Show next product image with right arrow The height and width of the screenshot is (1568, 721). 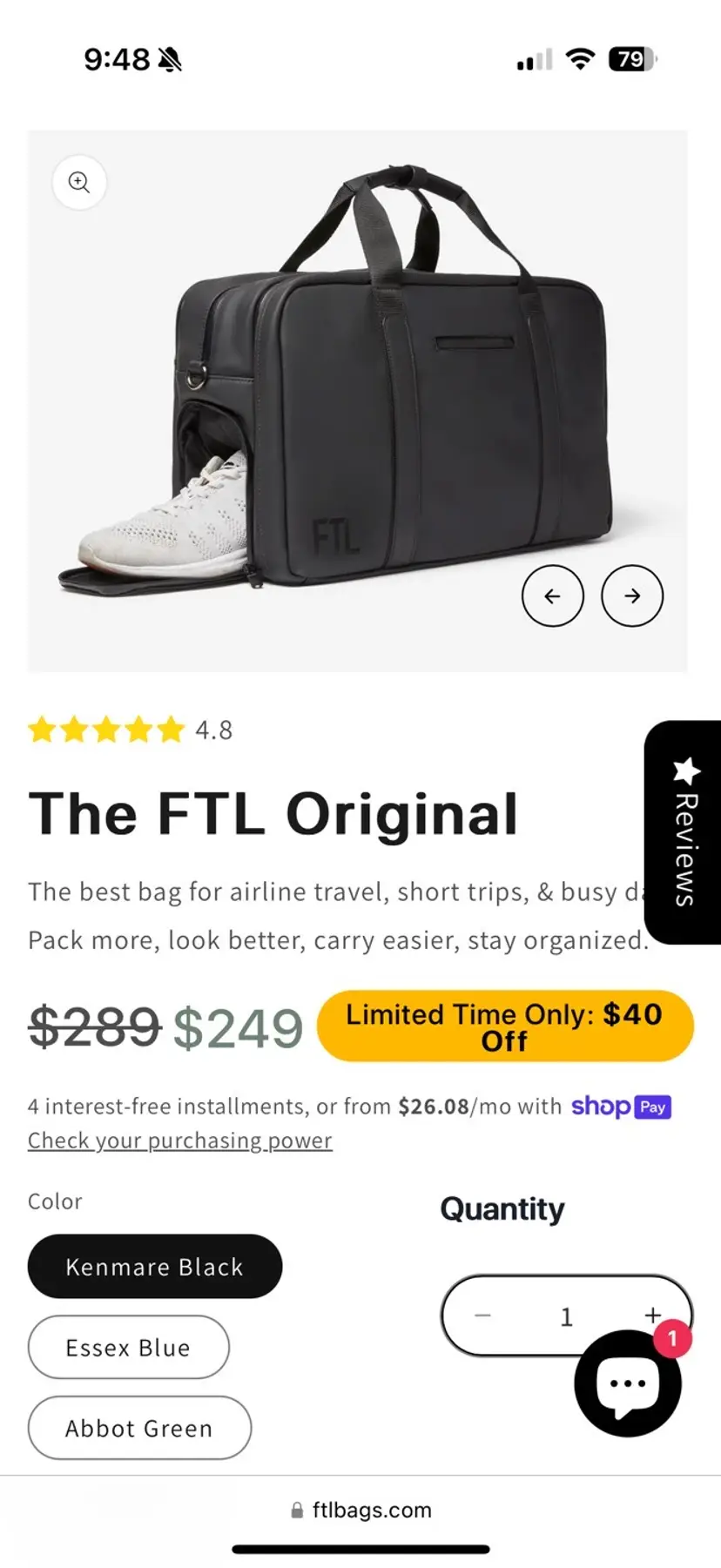tap(632, 596)
